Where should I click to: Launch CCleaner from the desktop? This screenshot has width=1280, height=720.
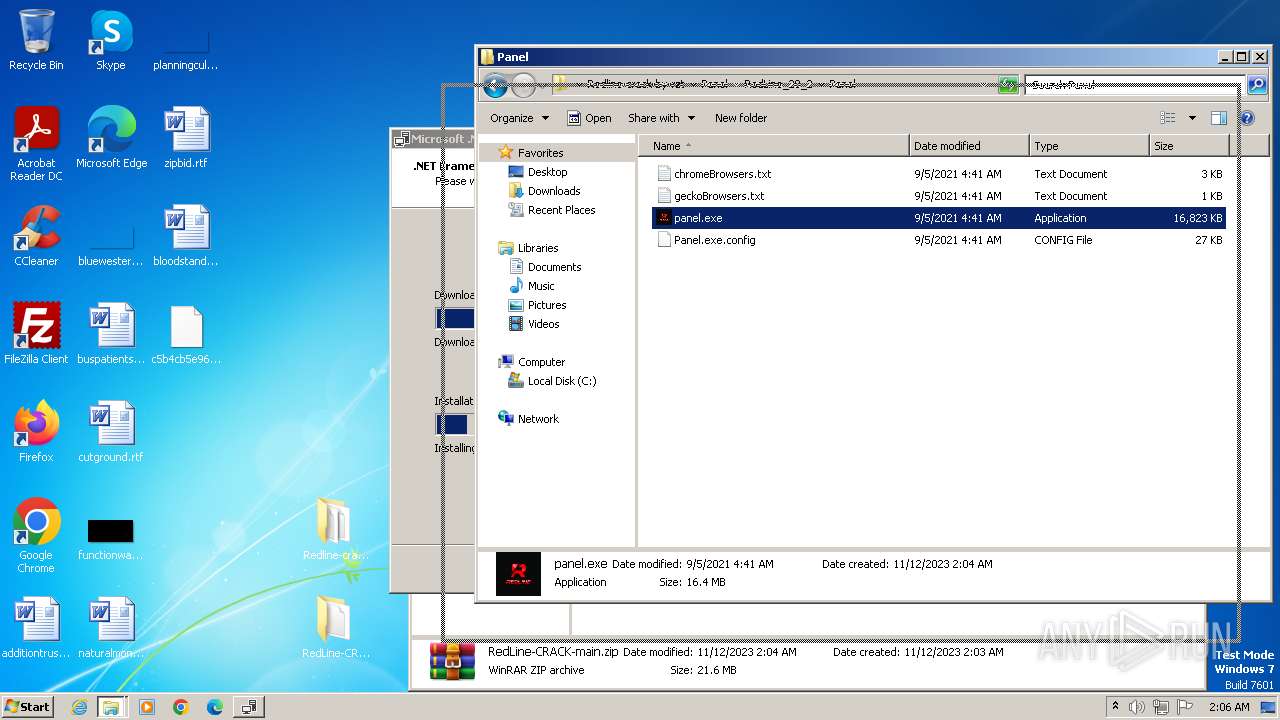click(x=36, y=236)
